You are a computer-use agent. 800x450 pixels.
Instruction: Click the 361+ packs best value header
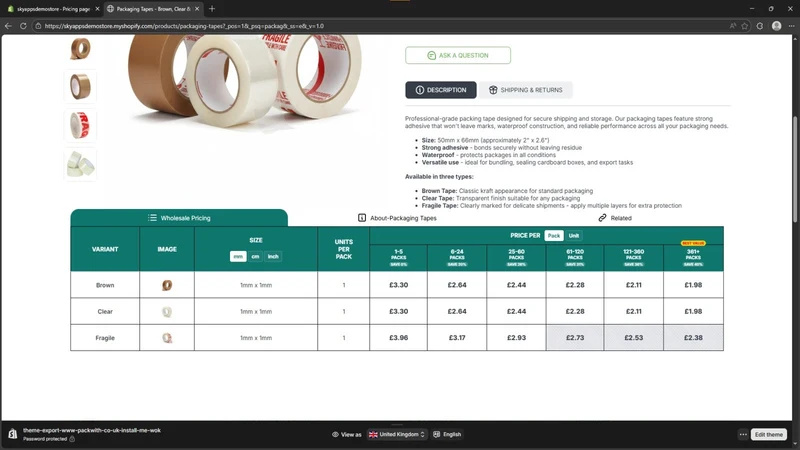click(693, 258)
